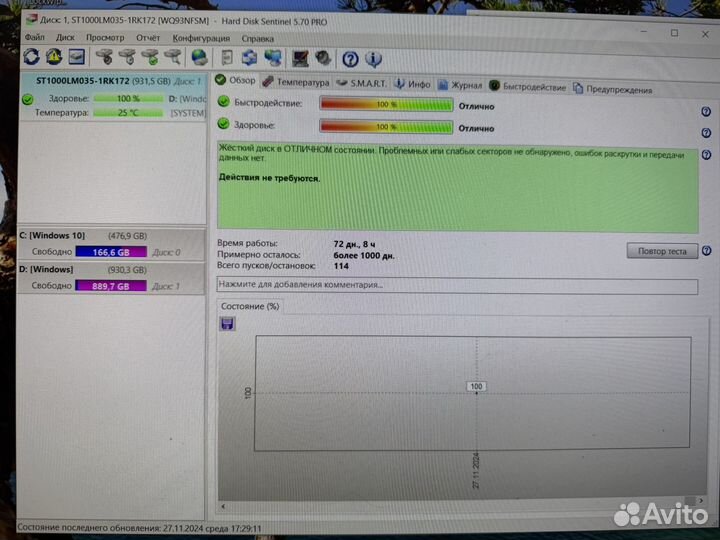
Task: Open the blue question mark help icon
Action: click(350, 59)
